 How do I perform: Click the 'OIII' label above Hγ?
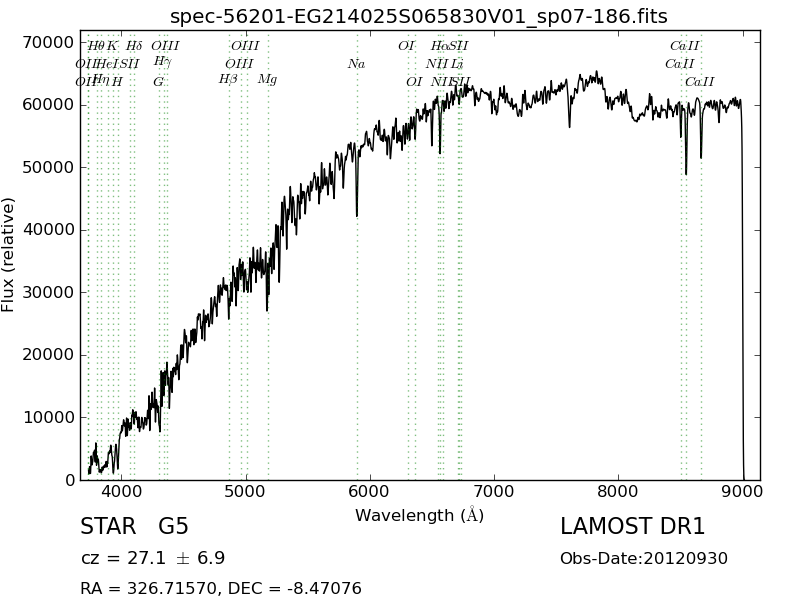165,46
